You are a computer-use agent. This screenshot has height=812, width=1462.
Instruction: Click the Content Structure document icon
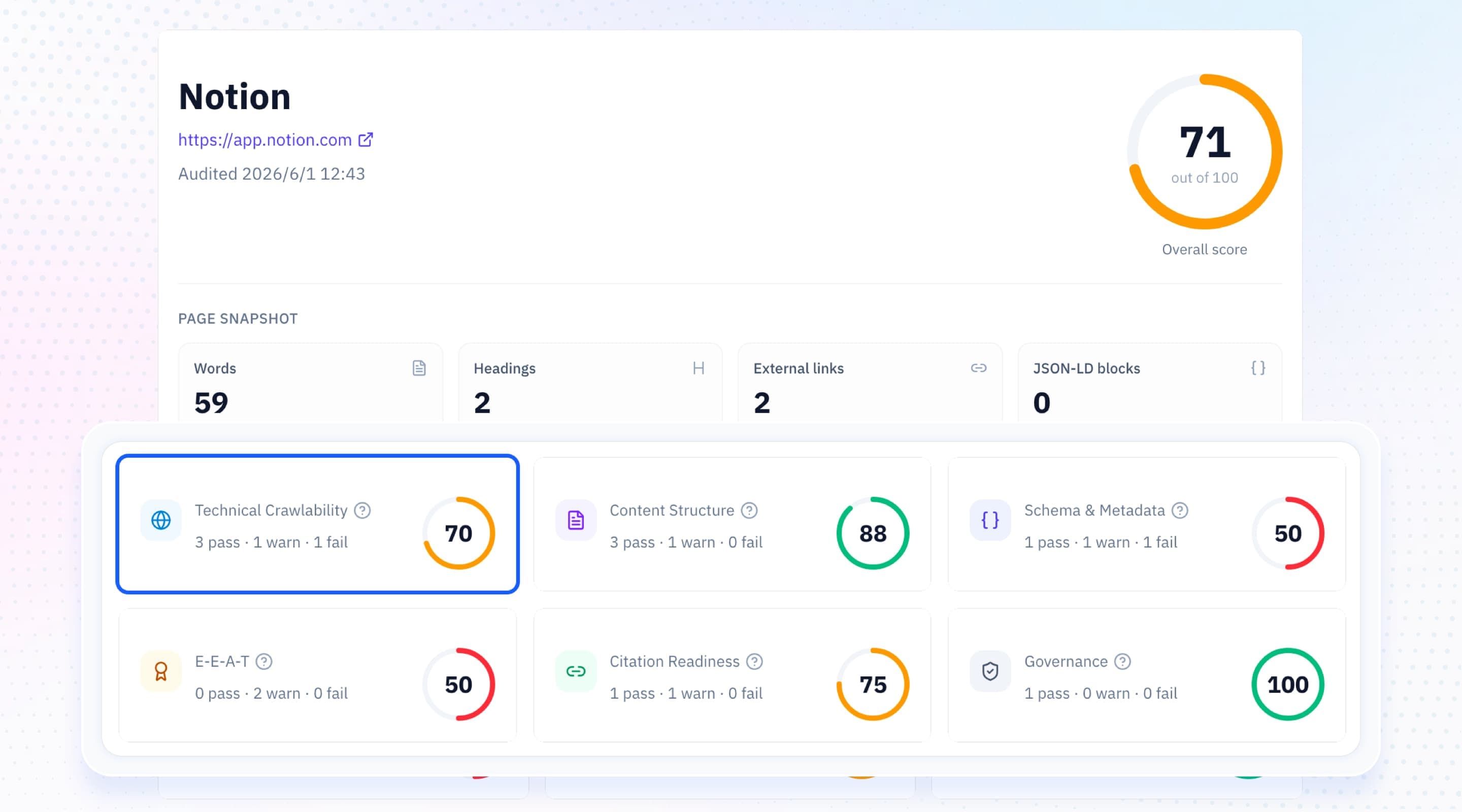tap(576, 520)
